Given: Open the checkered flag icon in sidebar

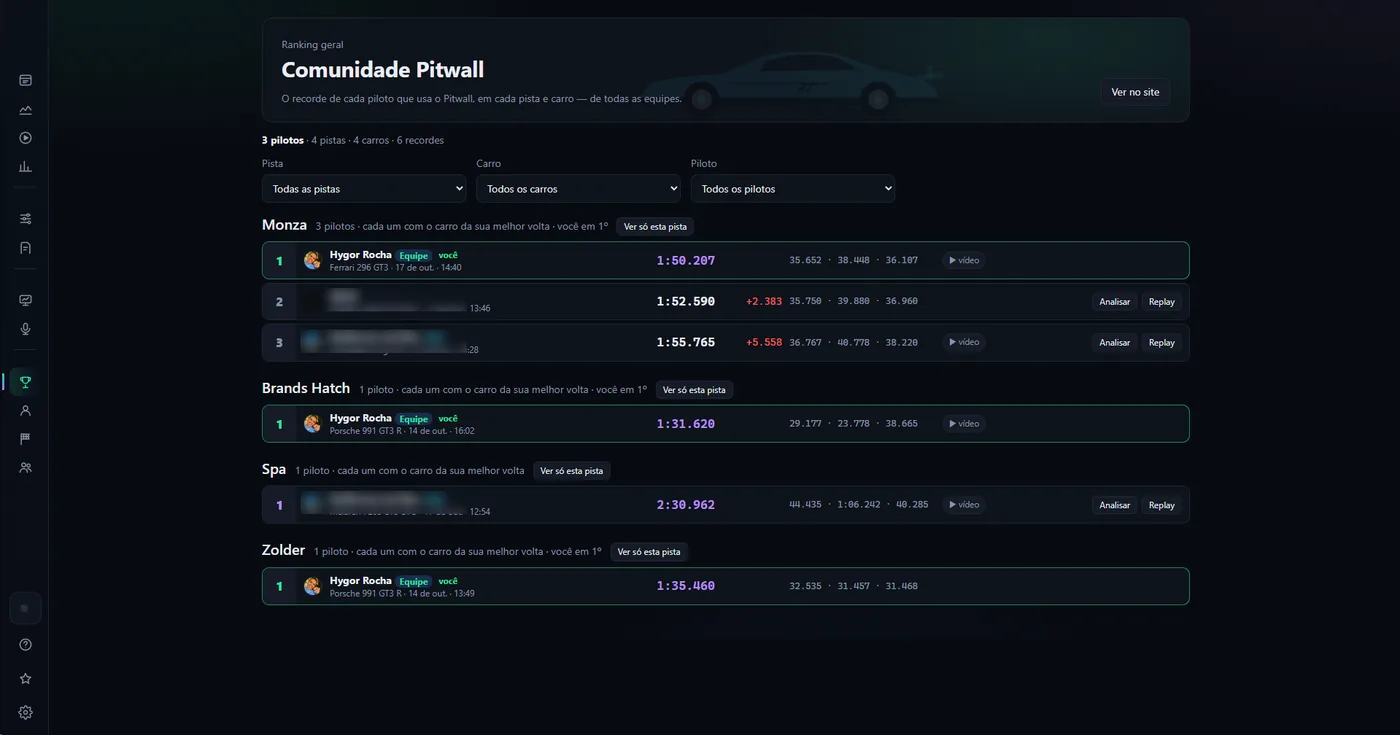Looking at the screenshot, I should tap(25, 439).
